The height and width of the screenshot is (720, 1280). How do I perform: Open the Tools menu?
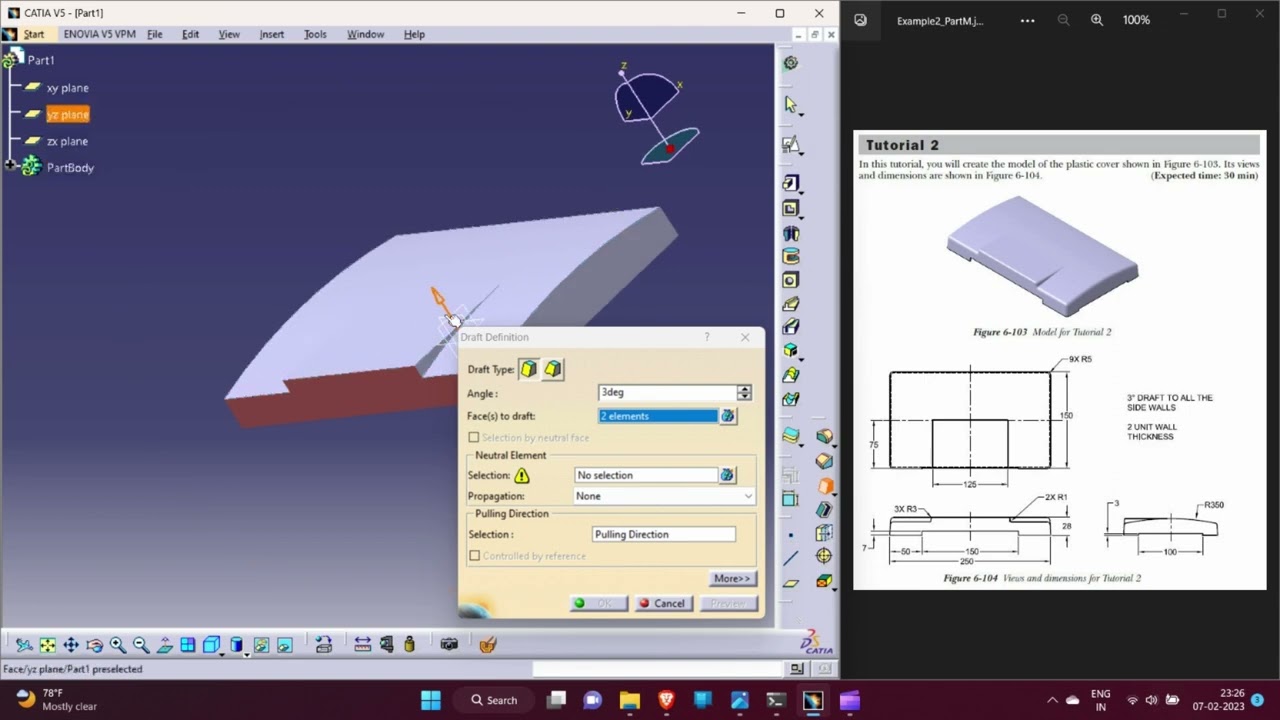(x=315, y=34)
